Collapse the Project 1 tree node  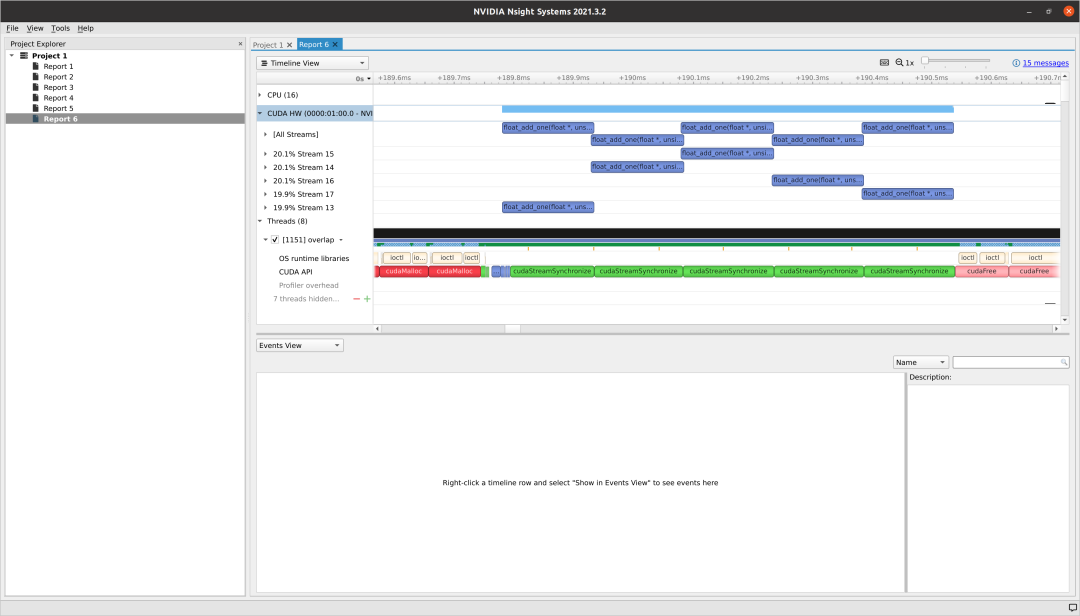point(12,56)
